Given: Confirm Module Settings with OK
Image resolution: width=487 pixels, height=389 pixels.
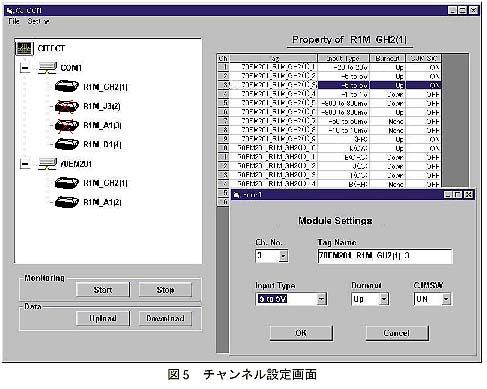Looking at the screenshot, I should pos(301,333).
